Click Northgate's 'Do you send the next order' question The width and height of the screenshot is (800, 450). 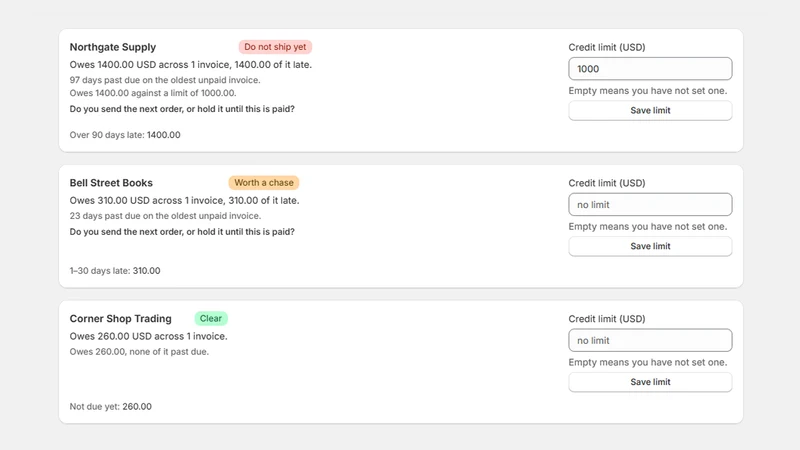[x=182, y=109]
